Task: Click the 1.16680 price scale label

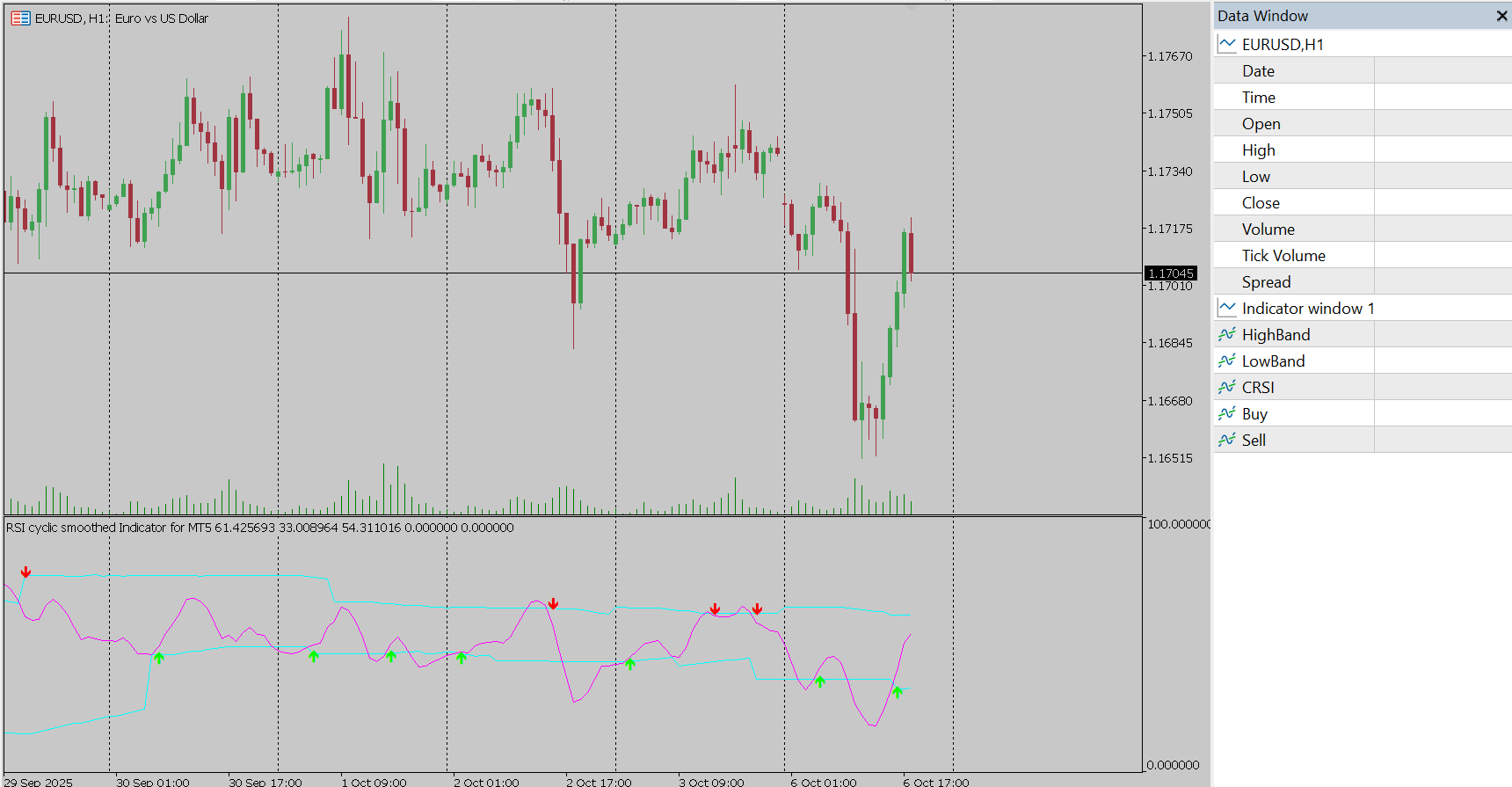Action: [1170, 401]
